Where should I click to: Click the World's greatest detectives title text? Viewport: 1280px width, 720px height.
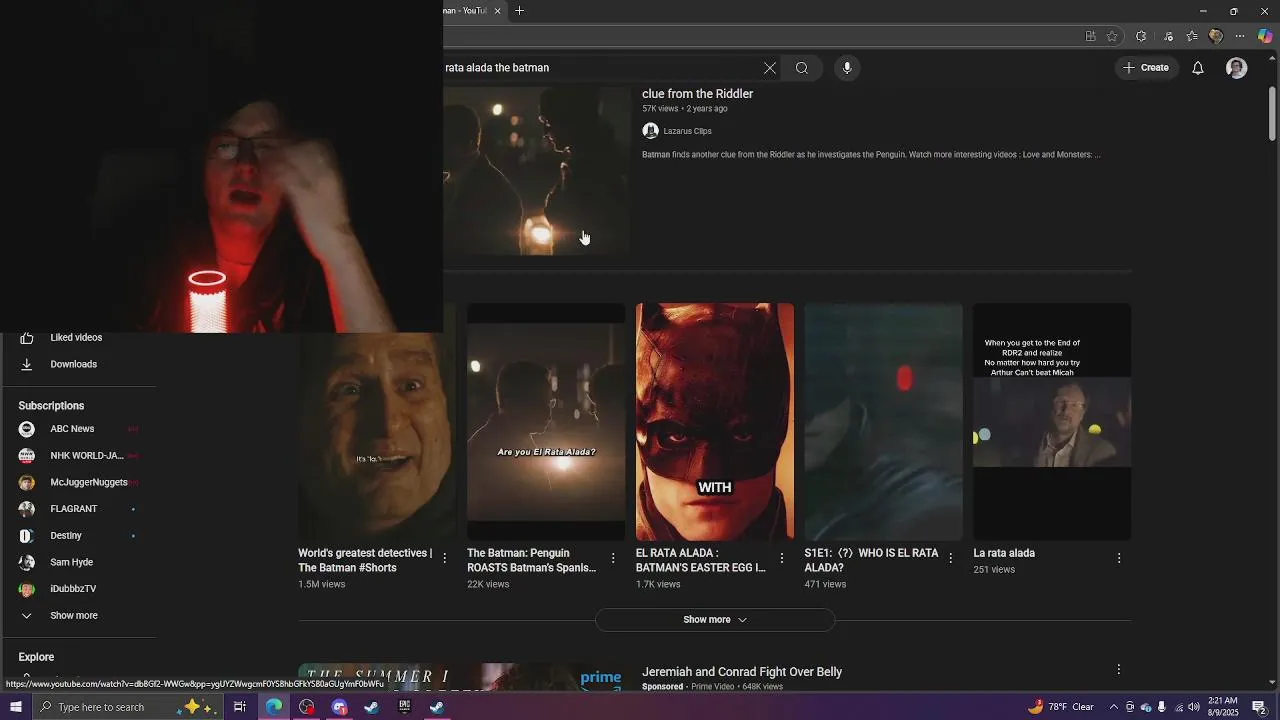point(365,560)
